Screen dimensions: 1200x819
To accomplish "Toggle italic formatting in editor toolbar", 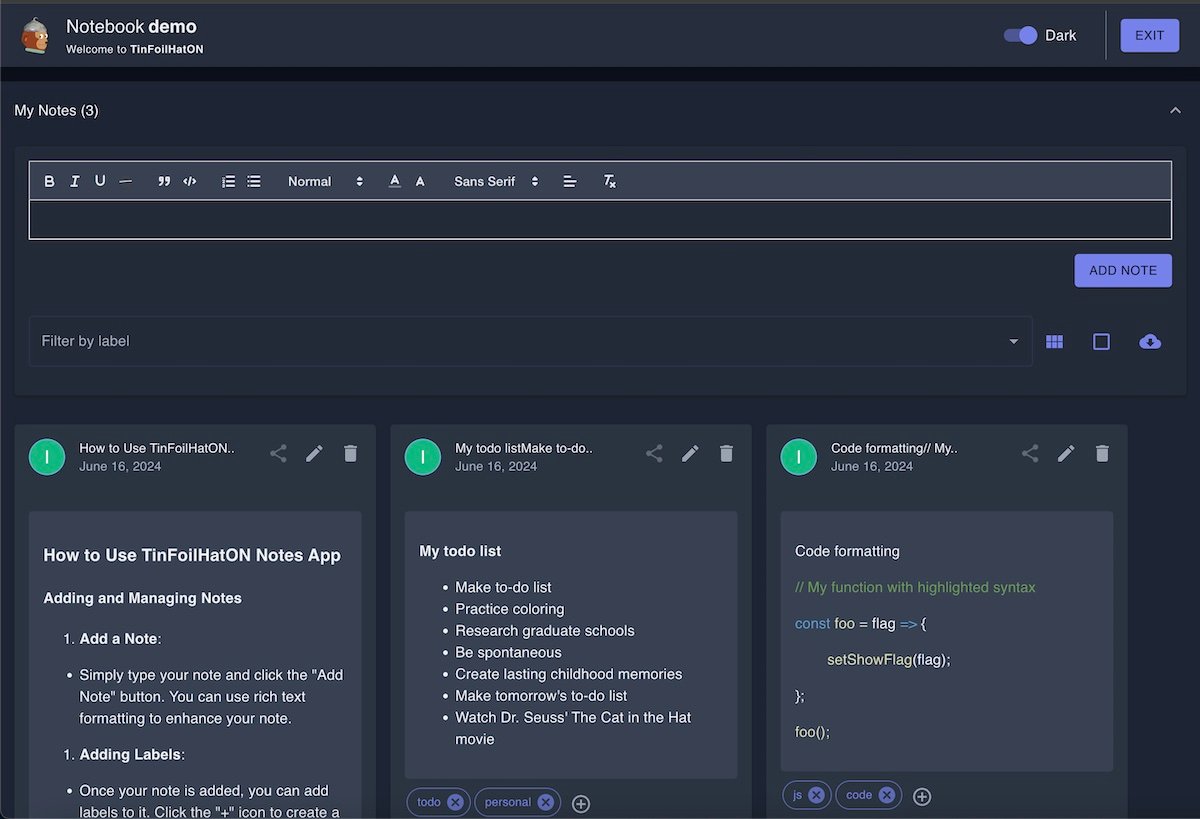I will click(x=75, y=181).
